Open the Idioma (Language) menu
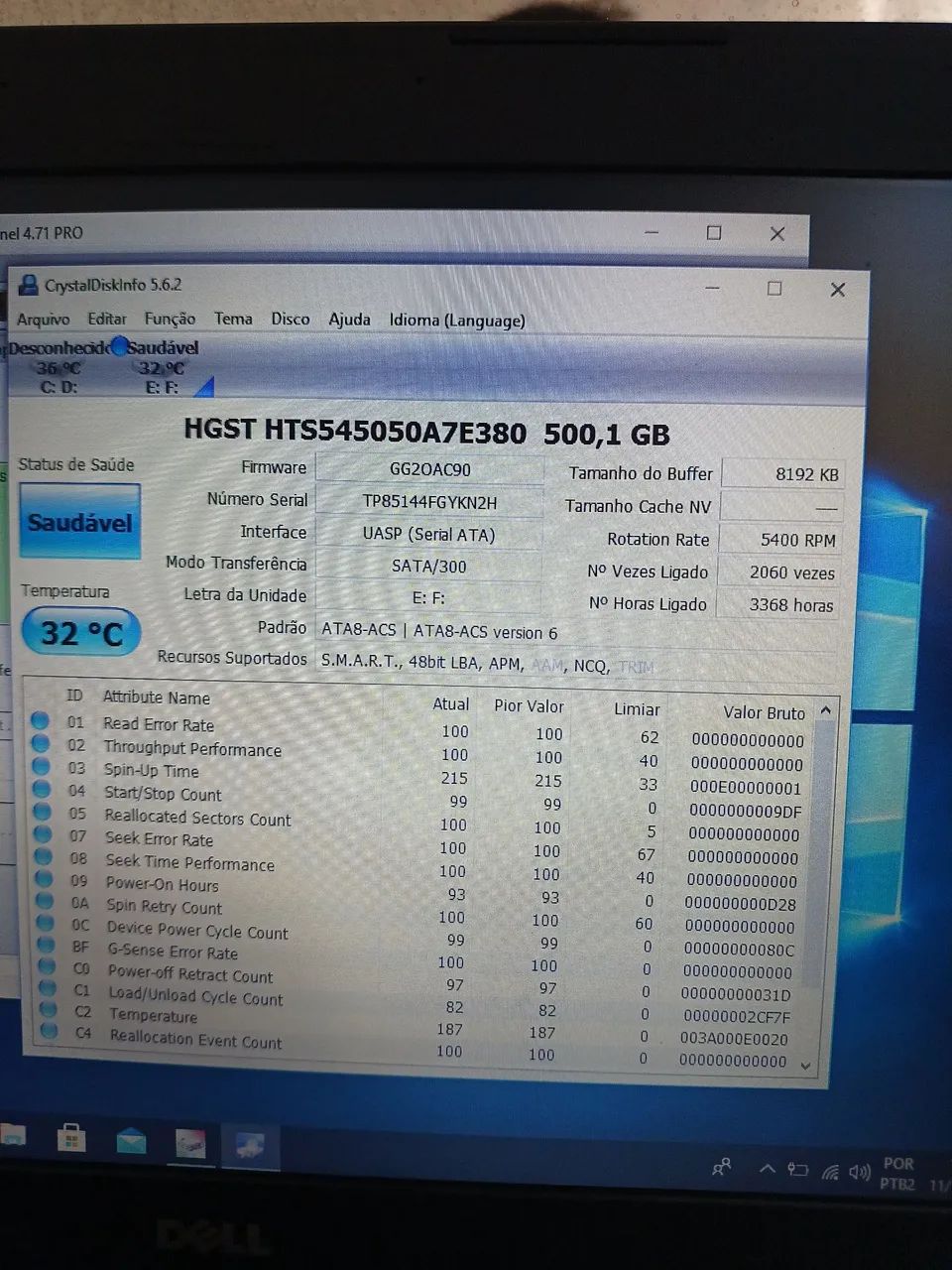The width and height of the screenshot is (952, 1270). (457, 320)
